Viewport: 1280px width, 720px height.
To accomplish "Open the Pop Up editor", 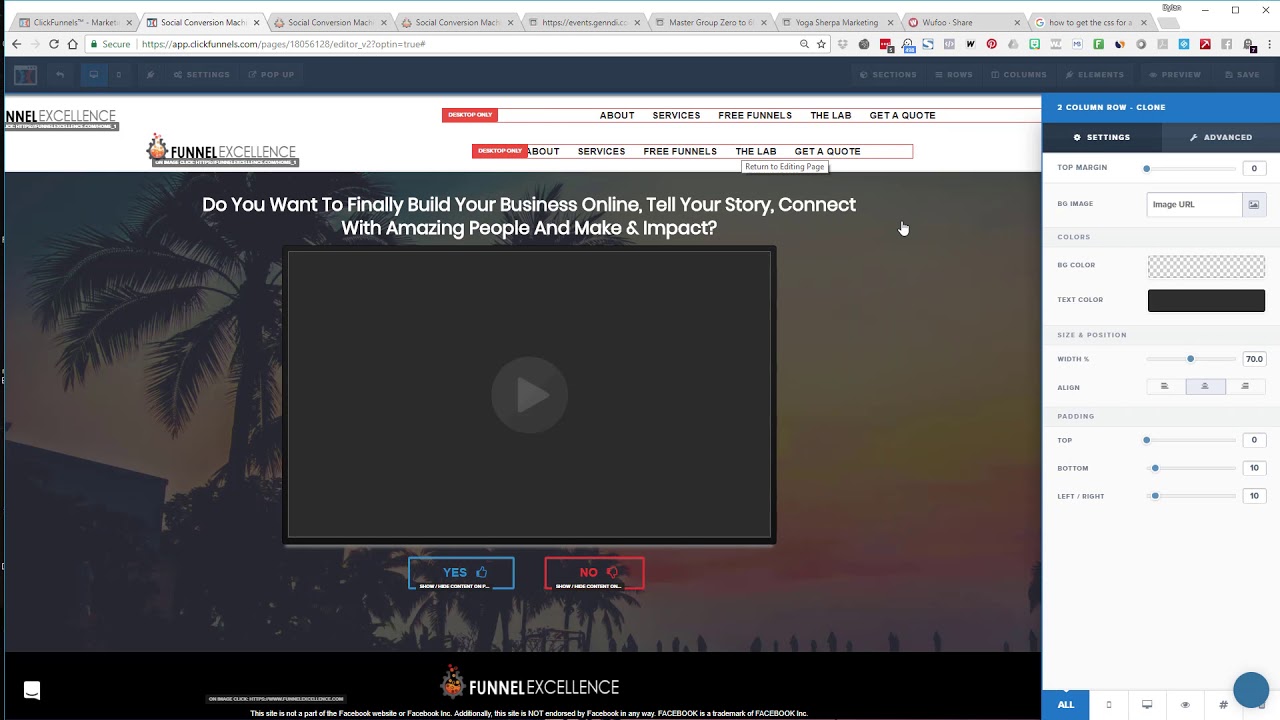I will (x=271, y=75).
